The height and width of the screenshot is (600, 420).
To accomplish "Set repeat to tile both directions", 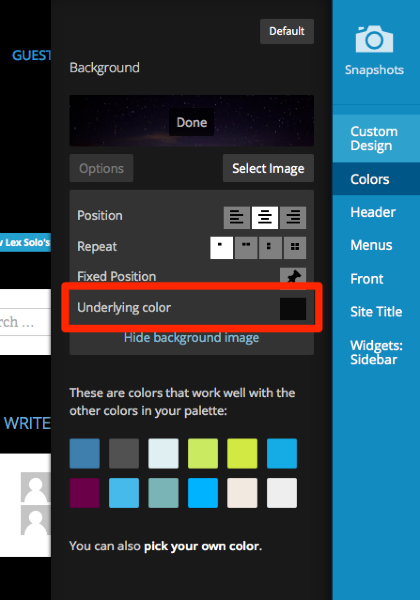I will pos(295,248).
